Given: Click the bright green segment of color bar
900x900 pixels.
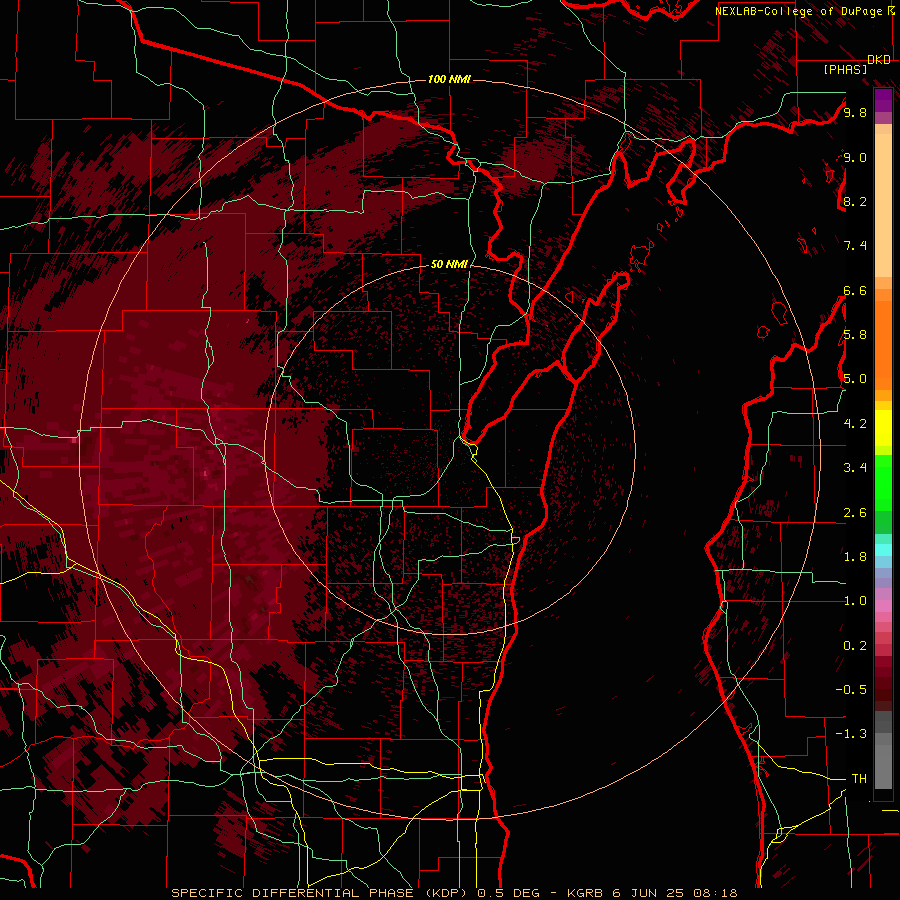Looking at the screenshot, I should tap(883, 481).
